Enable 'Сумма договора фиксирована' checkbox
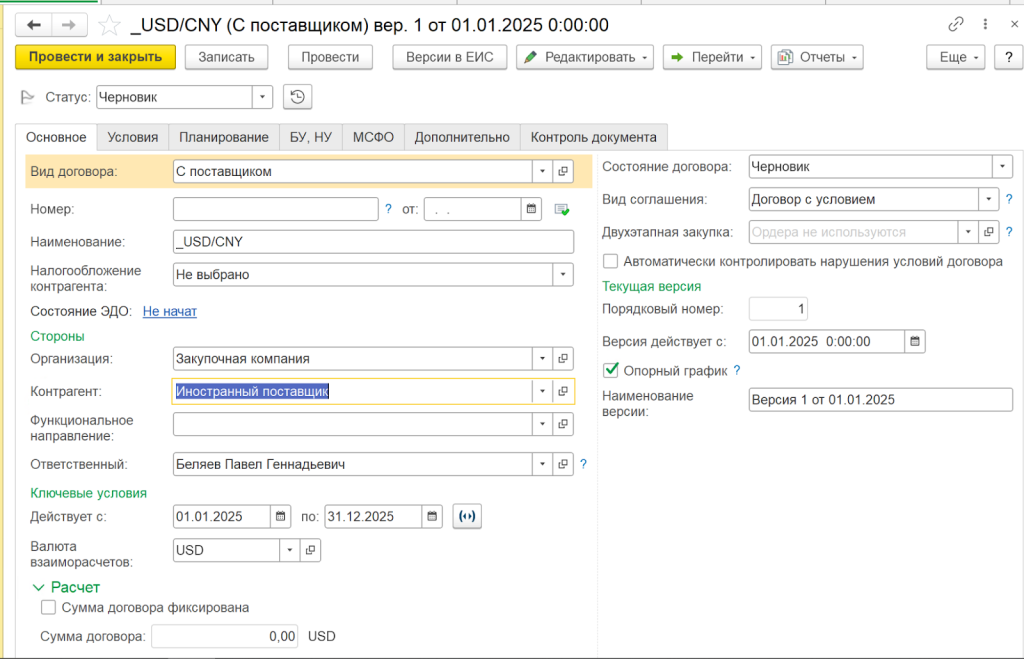 pyautogui.click(x=48, y=607)
